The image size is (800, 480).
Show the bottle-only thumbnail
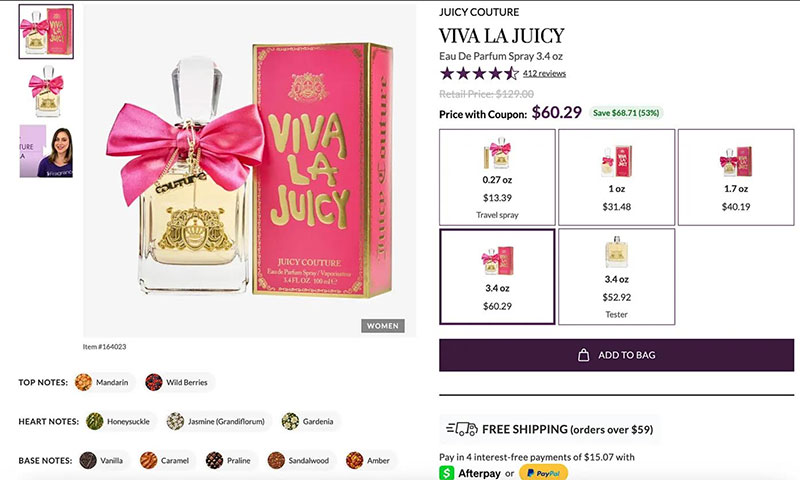point(46,92)
